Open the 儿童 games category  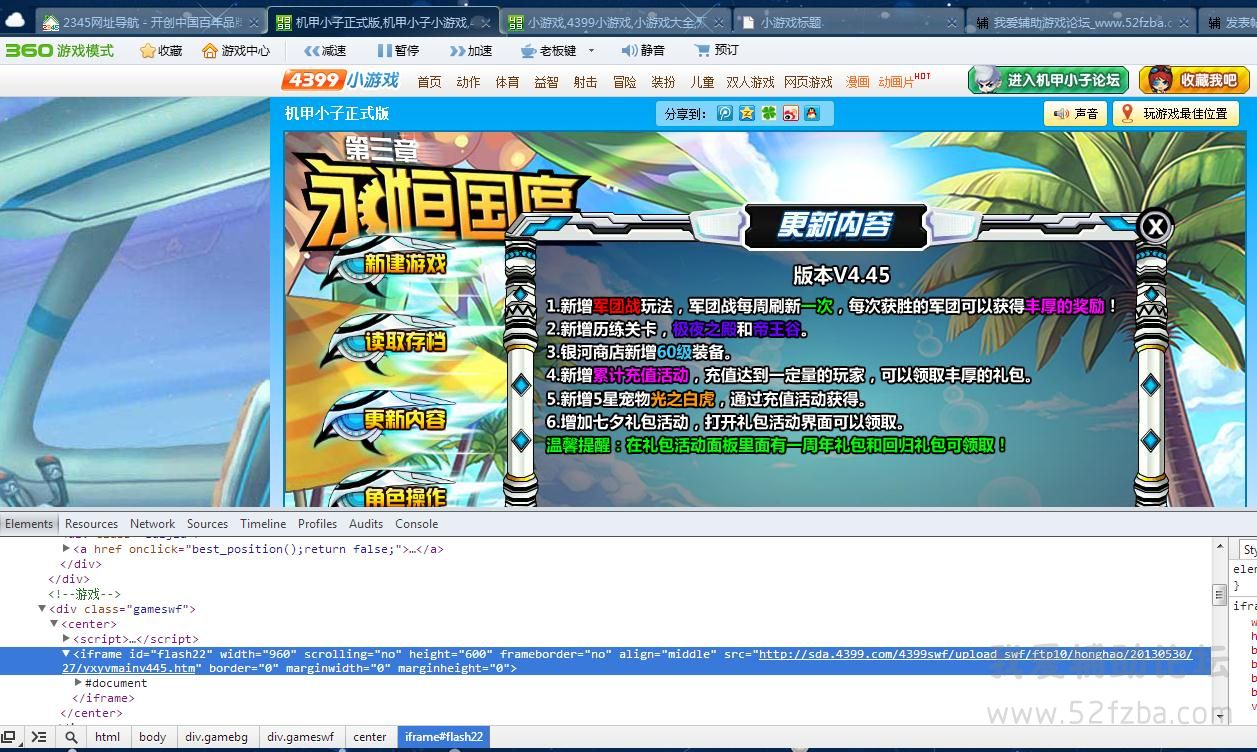pyautogui.click(x=702, y=82)
